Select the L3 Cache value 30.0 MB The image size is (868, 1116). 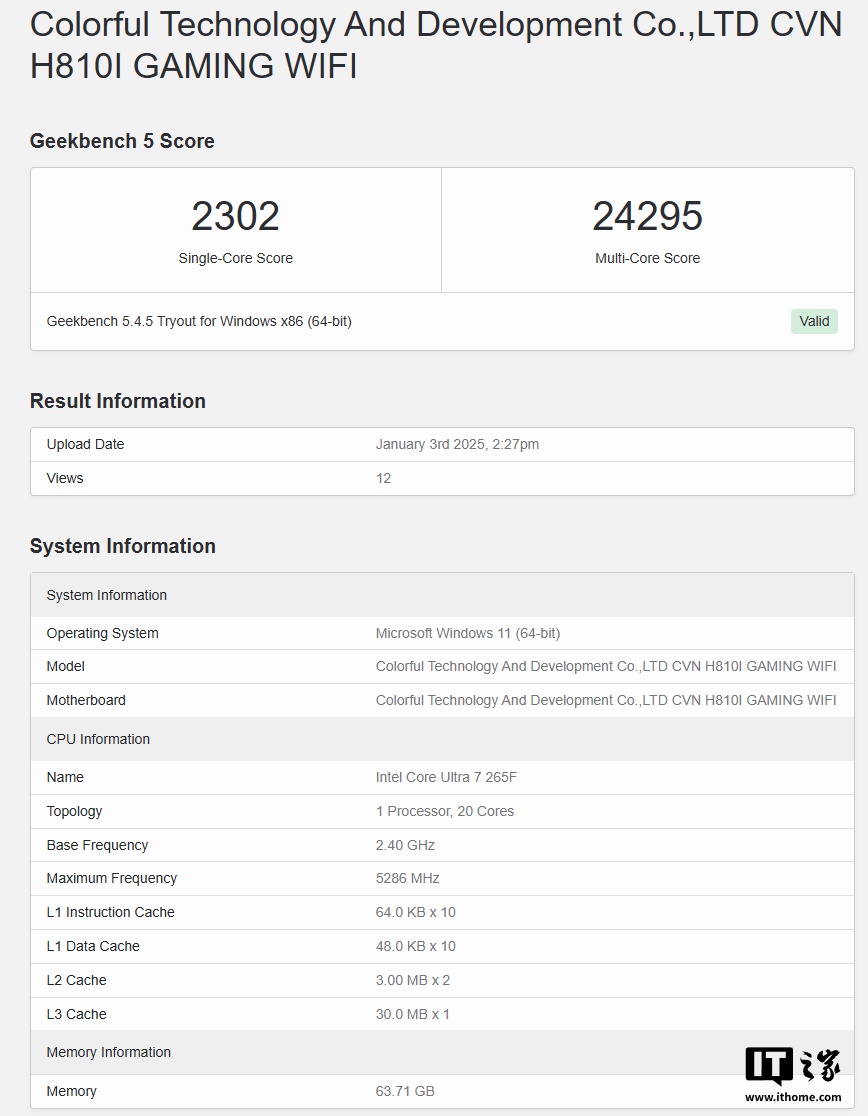(x=412, y=1014)
